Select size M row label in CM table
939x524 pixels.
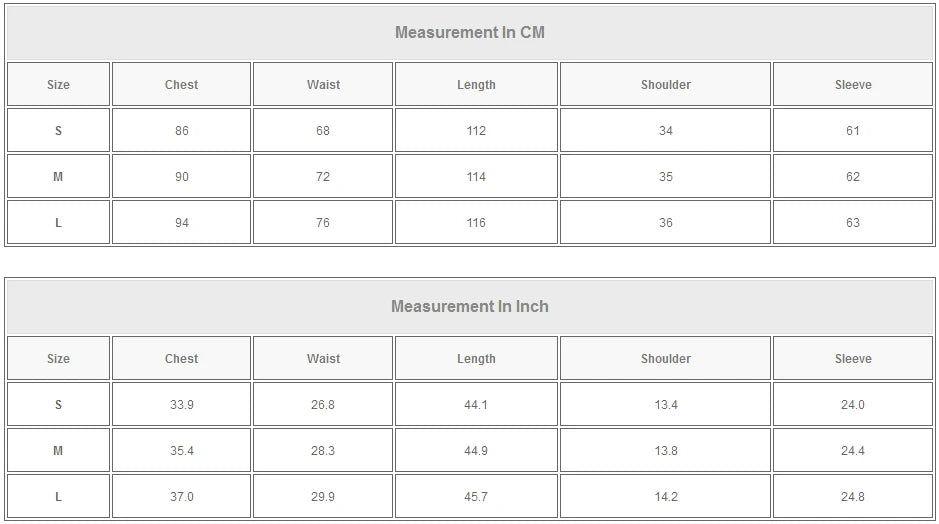[x=58, y=177]
